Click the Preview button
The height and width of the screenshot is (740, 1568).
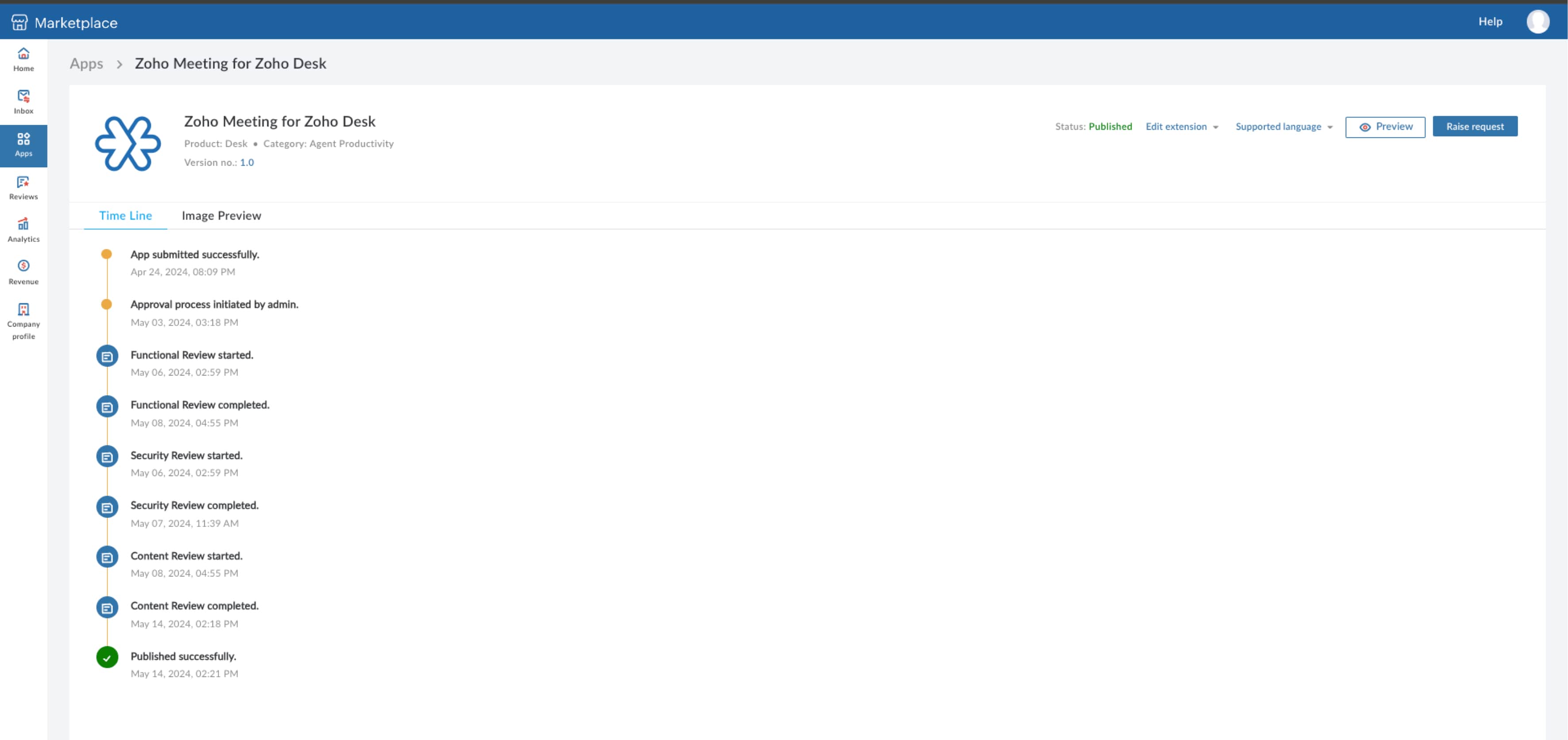1385,127
